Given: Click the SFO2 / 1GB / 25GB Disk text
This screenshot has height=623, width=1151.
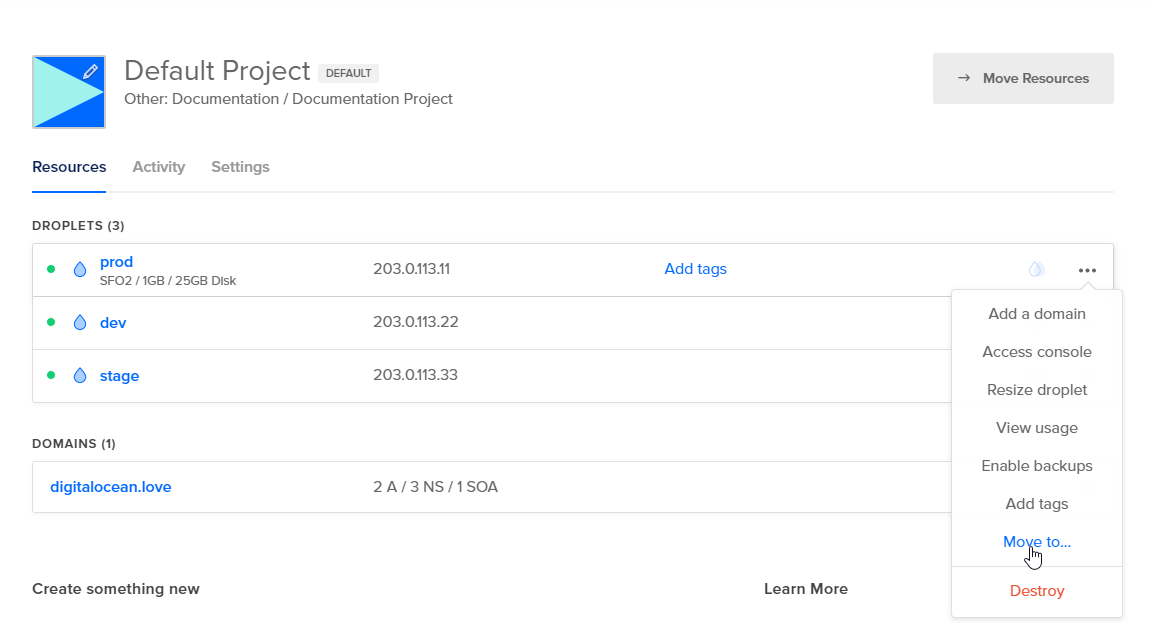Looking at the screenshot, I should pyautogui.click(x=168, y=281).
